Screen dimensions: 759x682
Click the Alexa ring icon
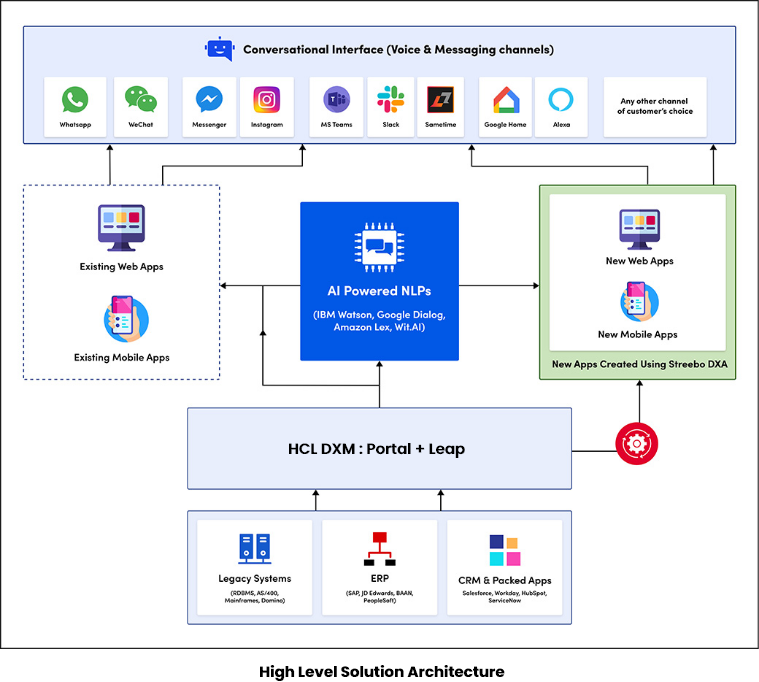[x=561, y=99]
